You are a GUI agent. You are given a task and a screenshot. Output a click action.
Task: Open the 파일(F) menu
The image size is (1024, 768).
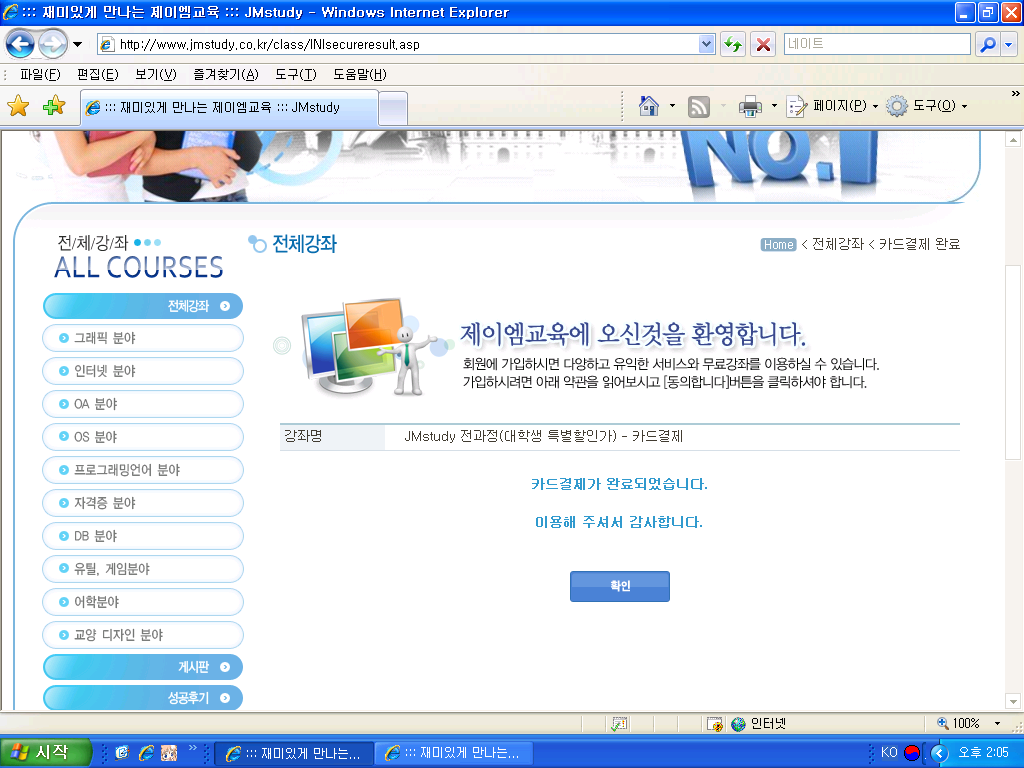coord(40,74)
